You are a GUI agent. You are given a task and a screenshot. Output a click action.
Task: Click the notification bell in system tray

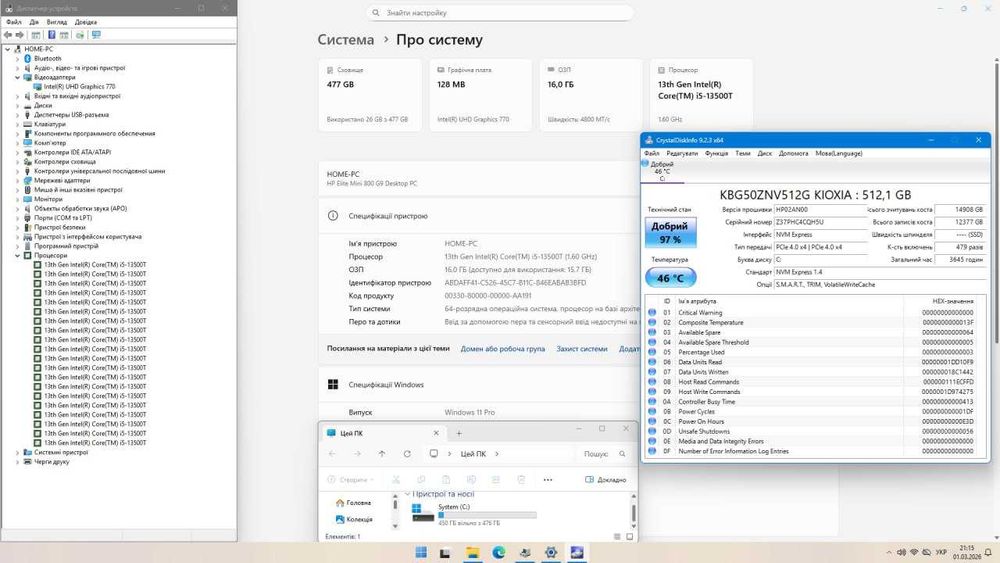coord(988,552)
